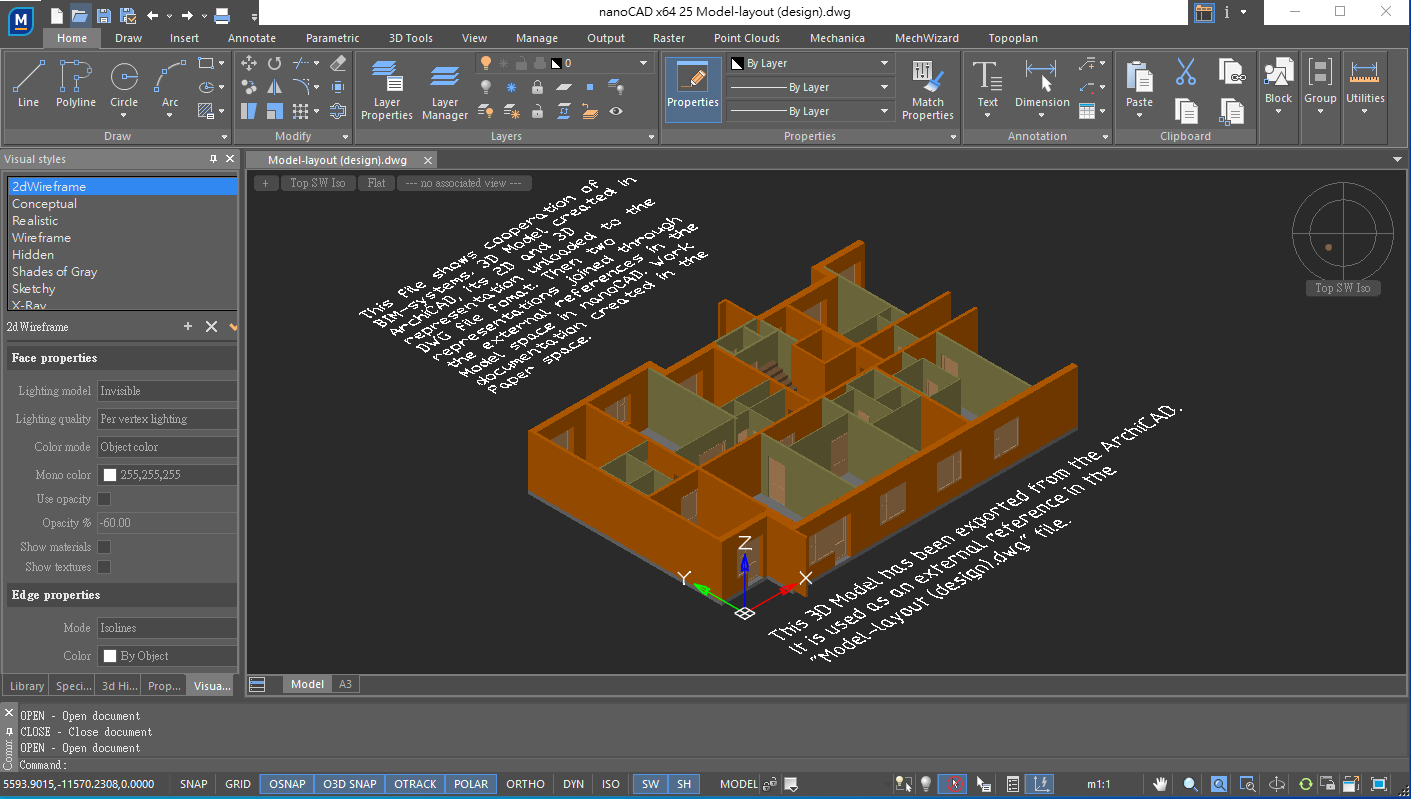Click the Top SW Iso viewport button

point(318,183)
